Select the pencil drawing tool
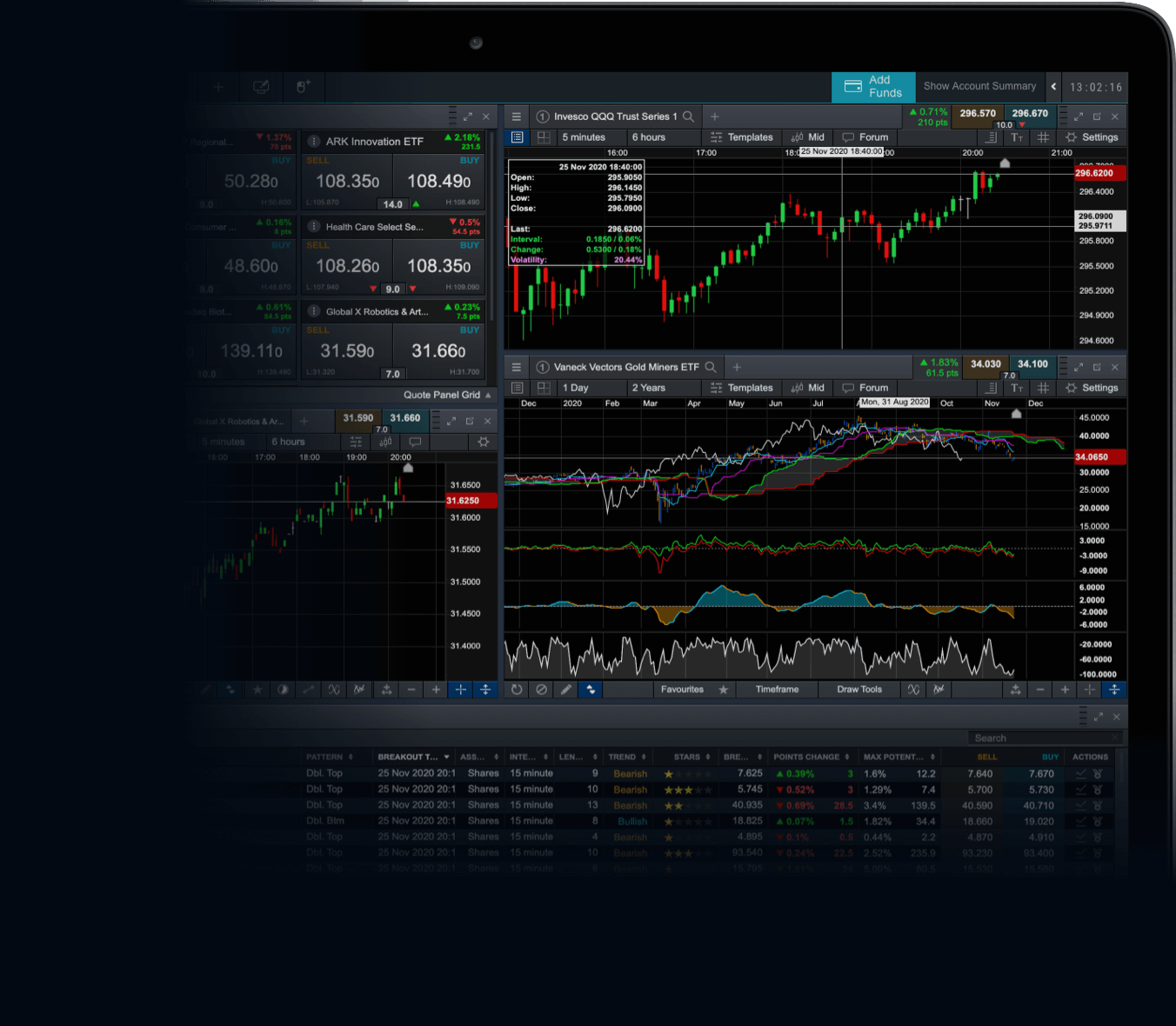The image size is (1176, 1026). click(565, 690)
